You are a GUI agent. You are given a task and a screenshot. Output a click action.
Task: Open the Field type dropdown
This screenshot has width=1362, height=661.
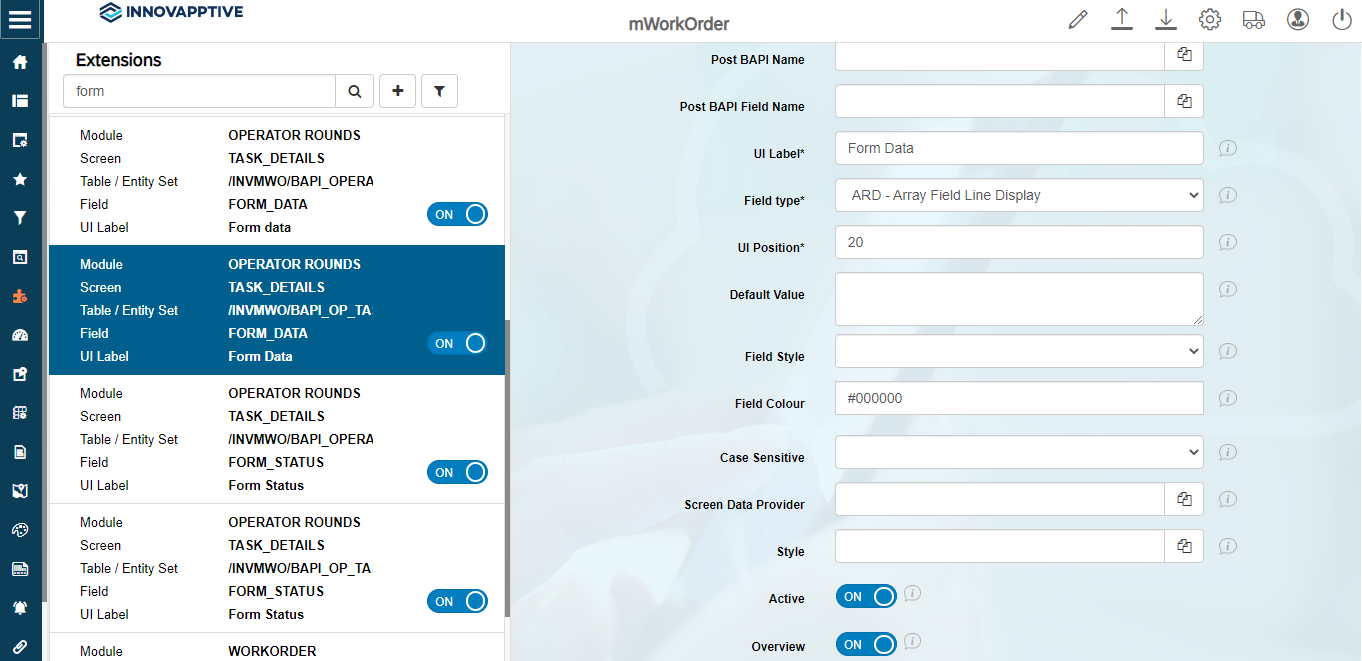click(x=1018, y=195)
